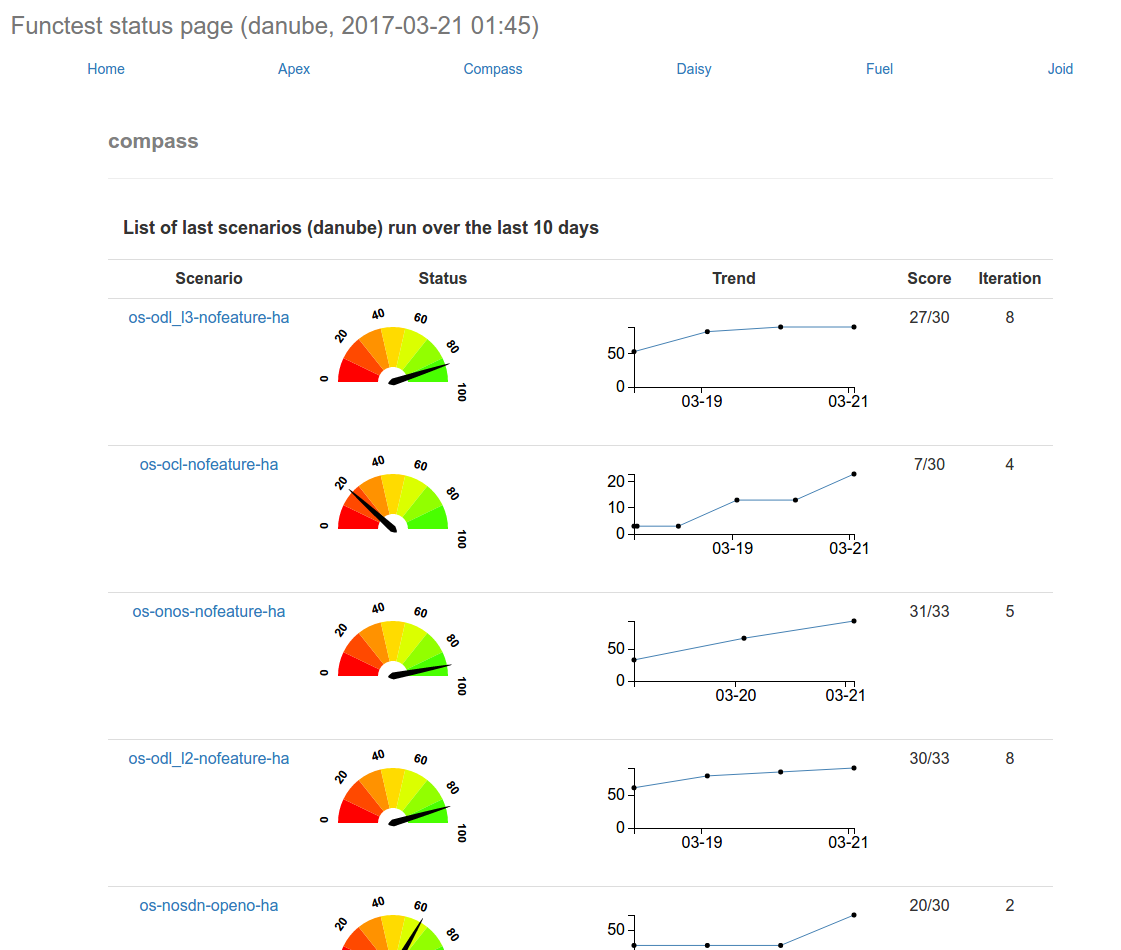Image resolution: width=1121 pixels, height=950 pixels.
Task: View the os-onos-nofeature-ha scenario details
Action: tap(209, 612)
